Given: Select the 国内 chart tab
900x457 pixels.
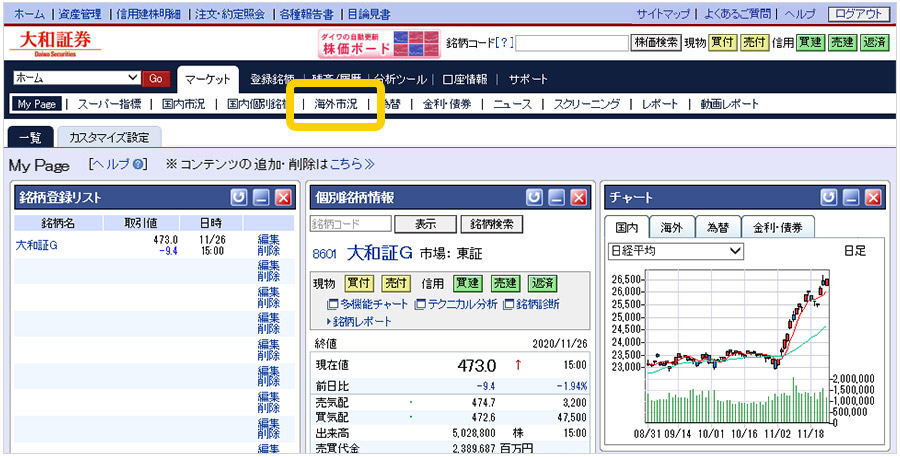Looking at the screenshot, I should [x=627, y=227].
